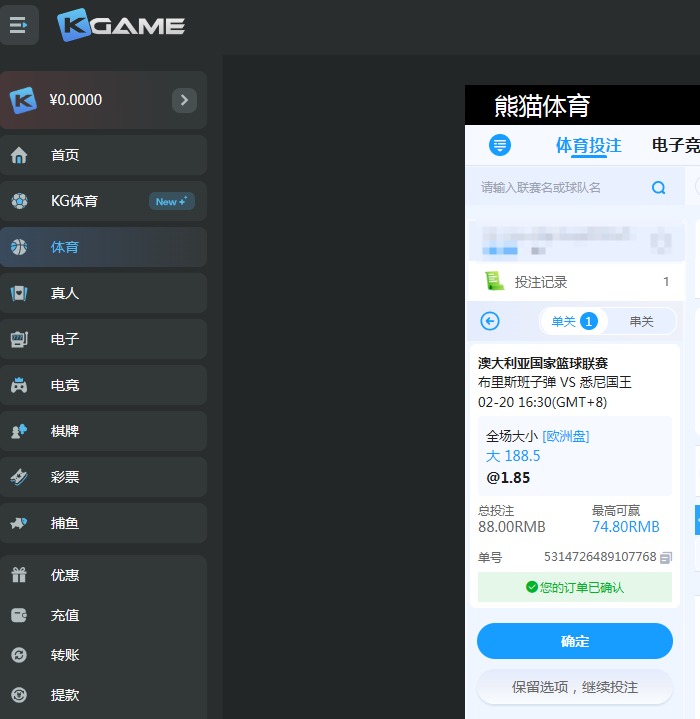Expand the ¥0.0000 balance arrow
Image resolution: width=700 pixels, height=719 pixels.
pos(184,100)
